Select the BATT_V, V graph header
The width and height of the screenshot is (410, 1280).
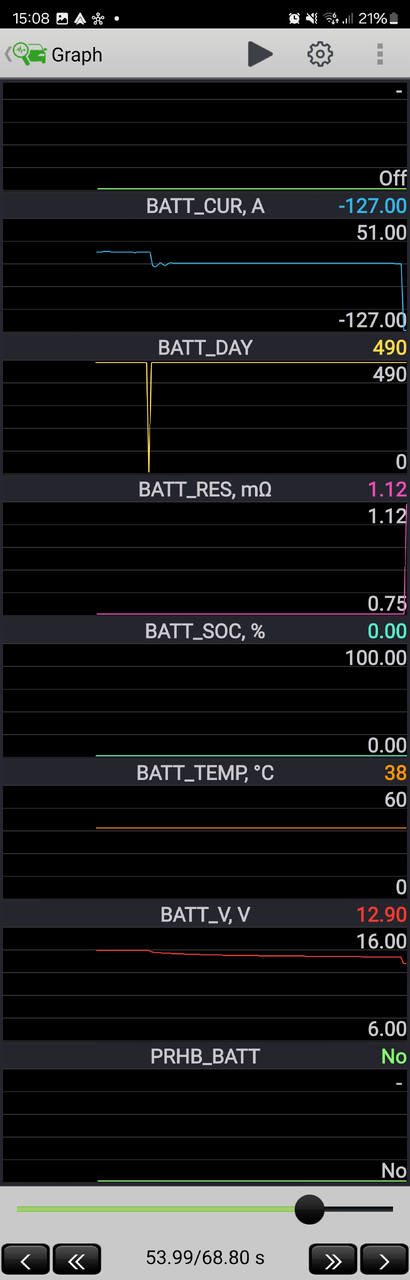coord(205,914)
